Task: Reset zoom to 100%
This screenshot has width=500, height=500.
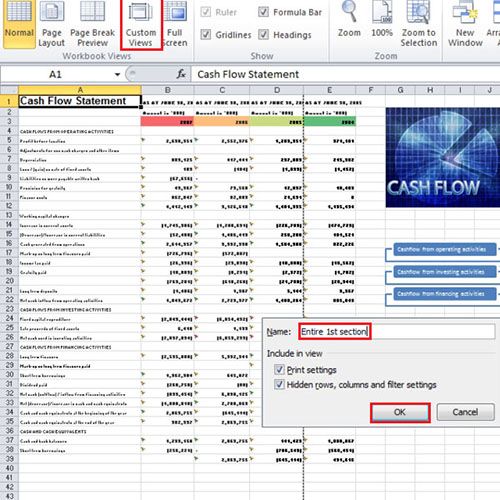Action: tap(382, 20)
